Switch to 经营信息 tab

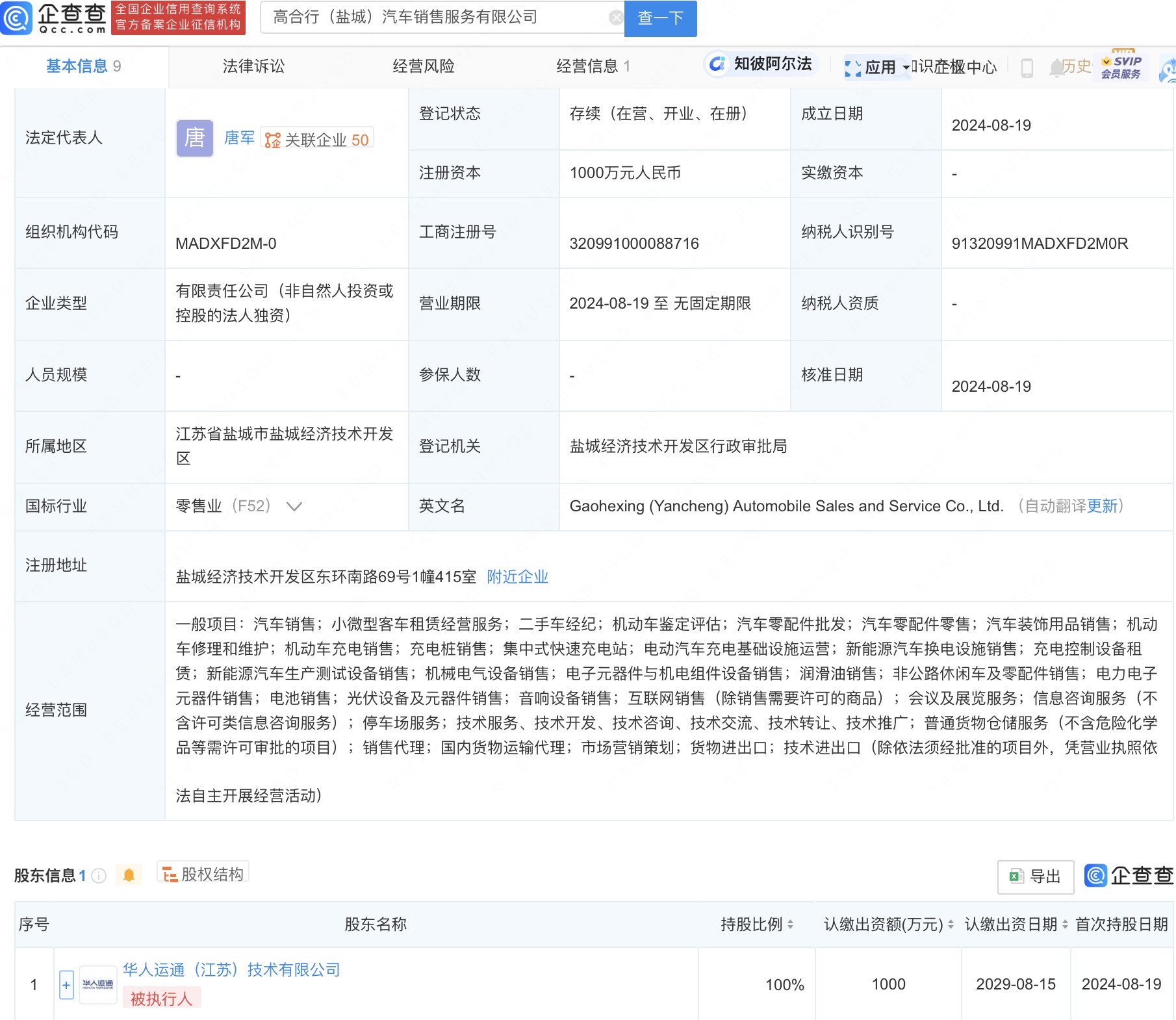[x=593, y=66]
